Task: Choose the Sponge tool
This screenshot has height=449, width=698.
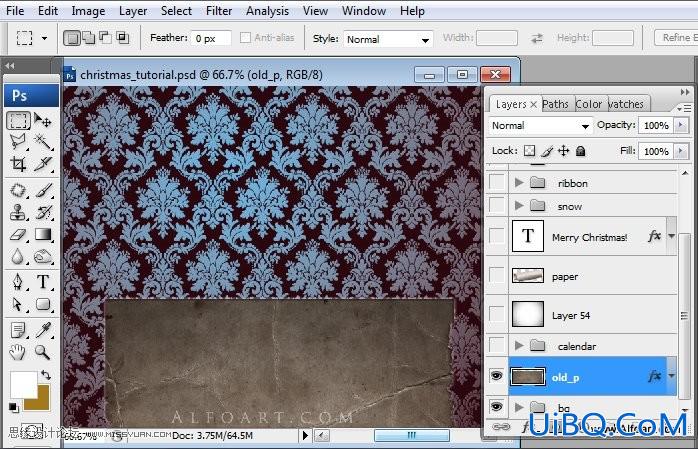Action: pos(43,256)
